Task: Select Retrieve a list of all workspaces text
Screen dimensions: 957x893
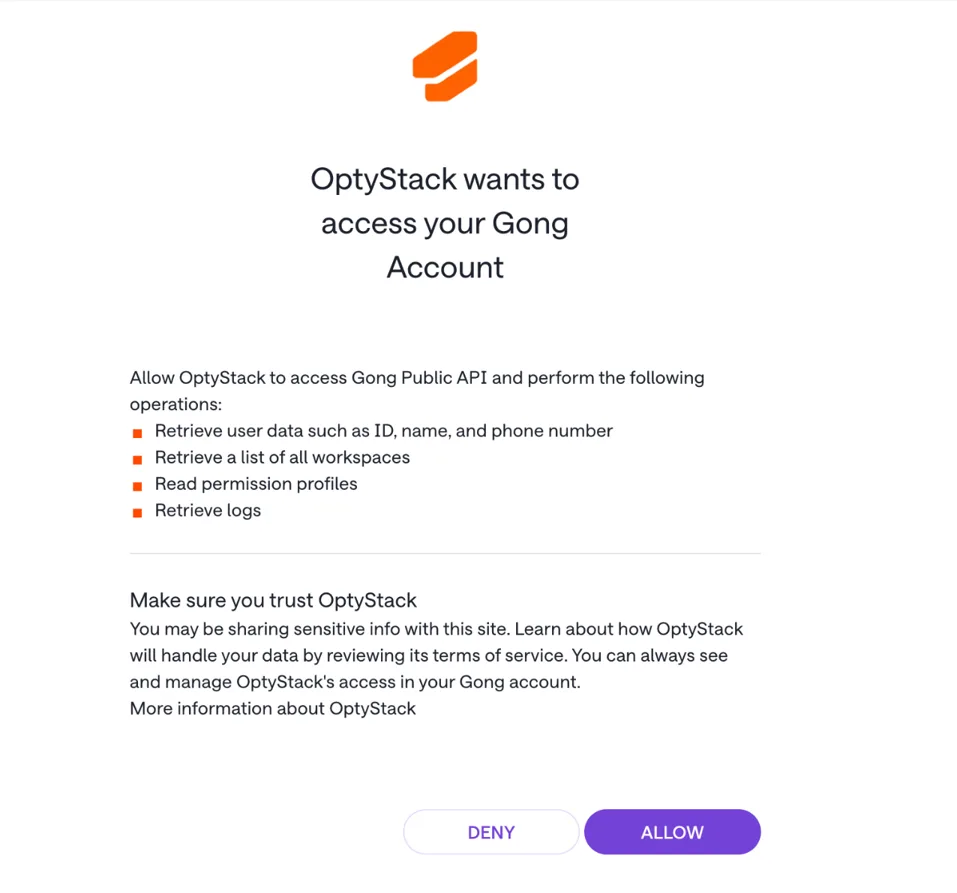Action: [282, 457]
